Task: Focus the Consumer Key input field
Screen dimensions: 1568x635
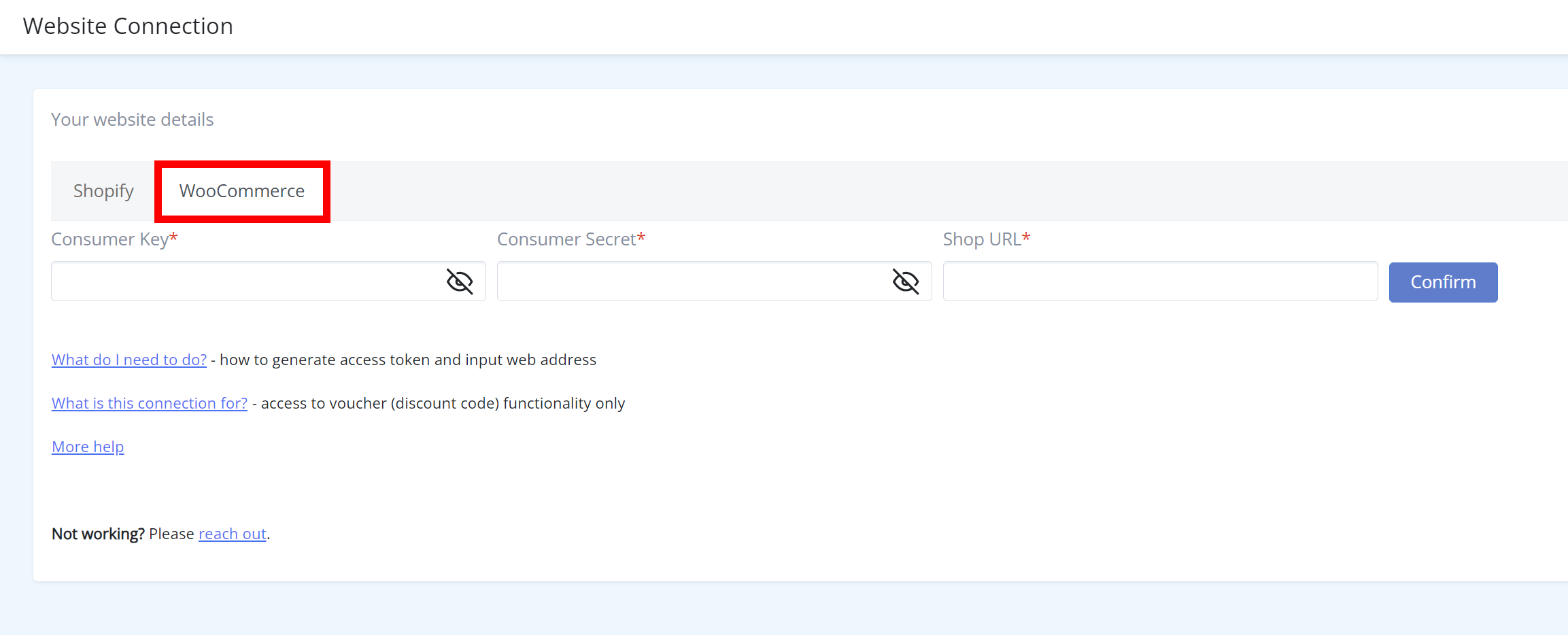Action: [x=269, y=281]
